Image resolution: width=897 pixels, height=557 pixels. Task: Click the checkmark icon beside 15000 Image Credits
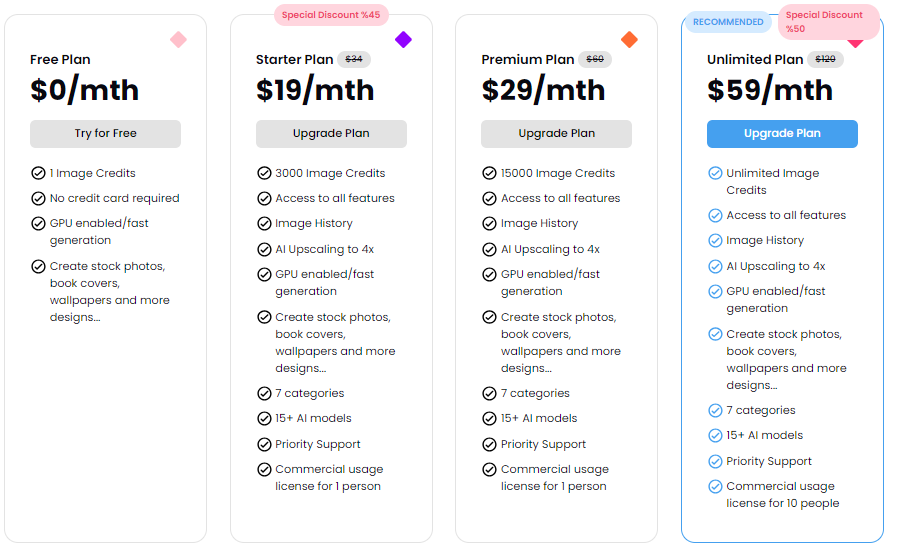489,173
